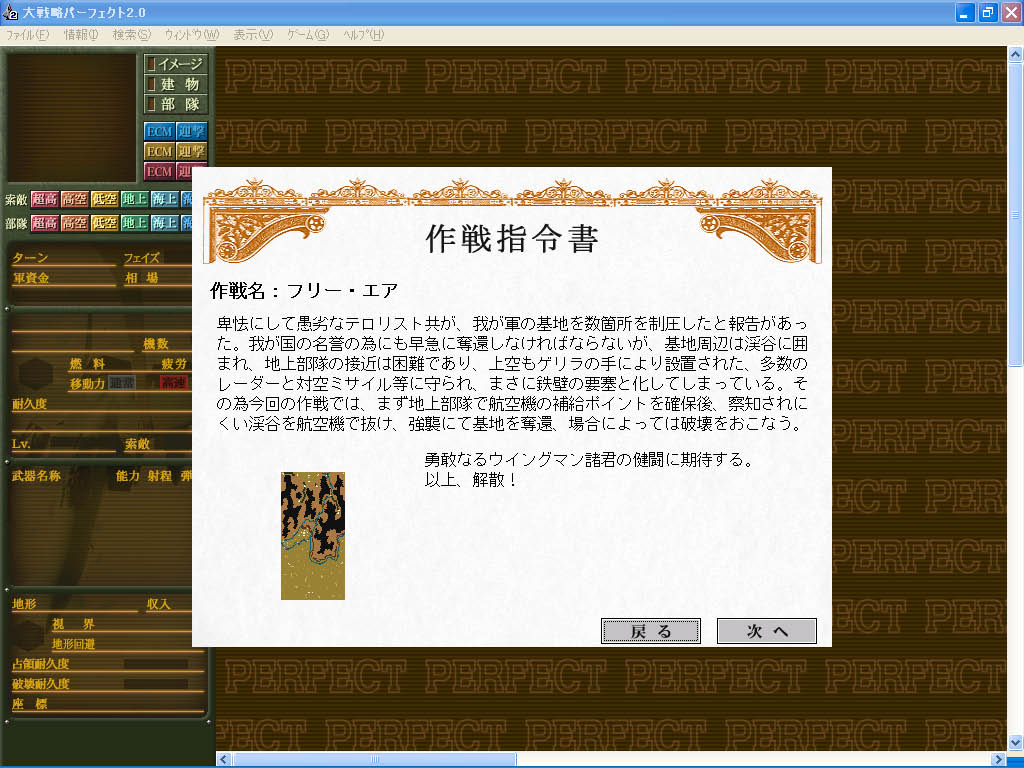Open the ヘルプ(H) menu

pos(364,35)
